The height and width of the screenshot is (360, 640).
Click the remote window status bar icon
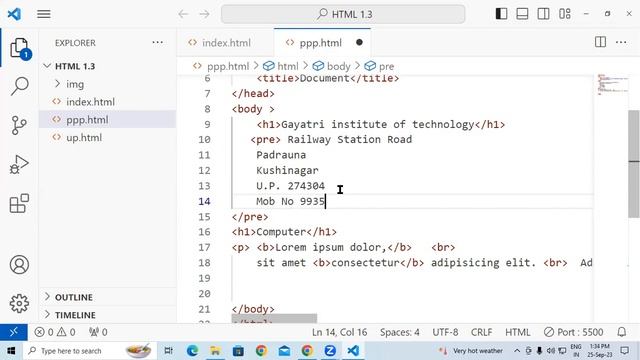[13, 332]
